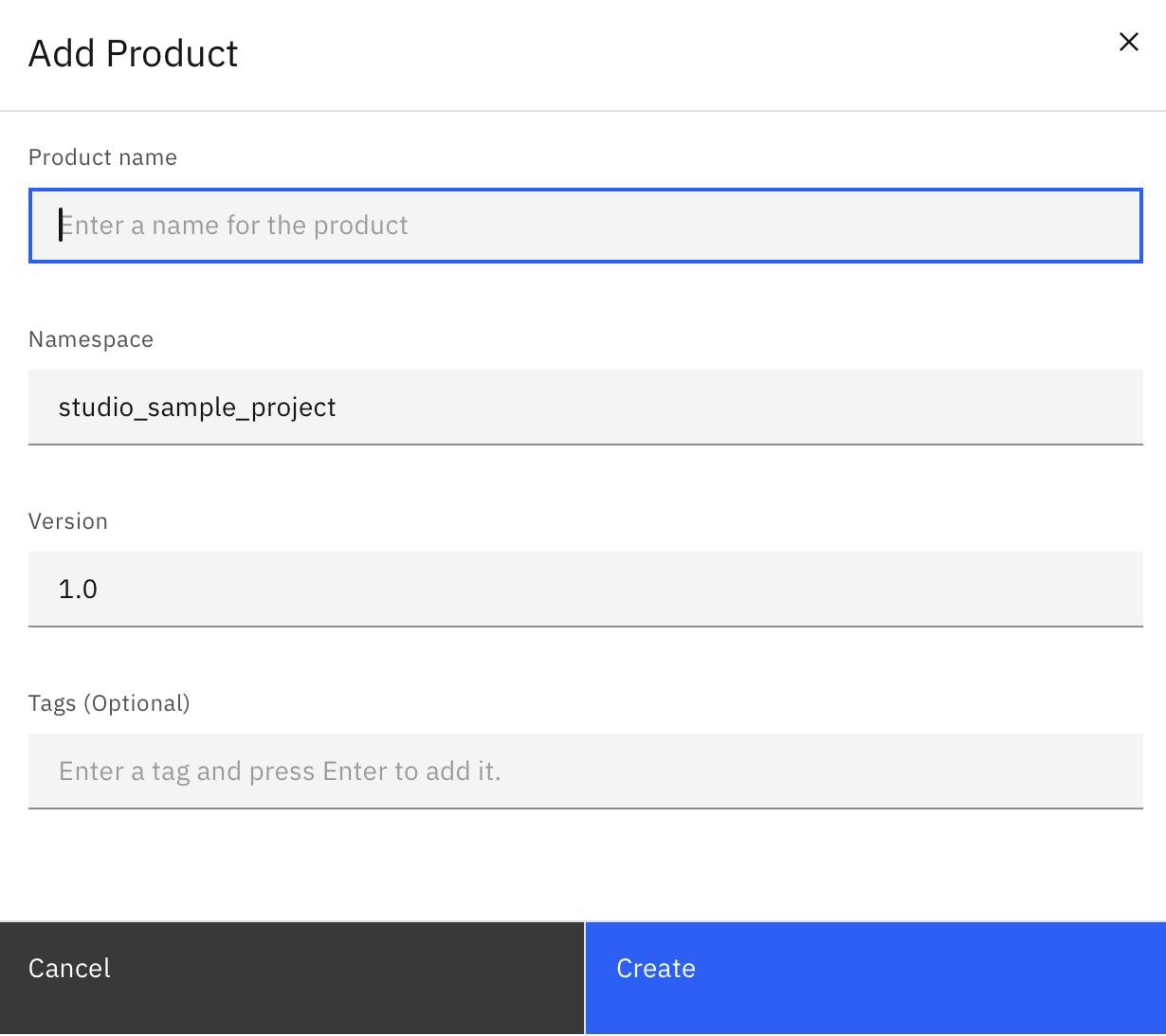
Task: Click the "Namespace" field label
Action: click(91, 339)
